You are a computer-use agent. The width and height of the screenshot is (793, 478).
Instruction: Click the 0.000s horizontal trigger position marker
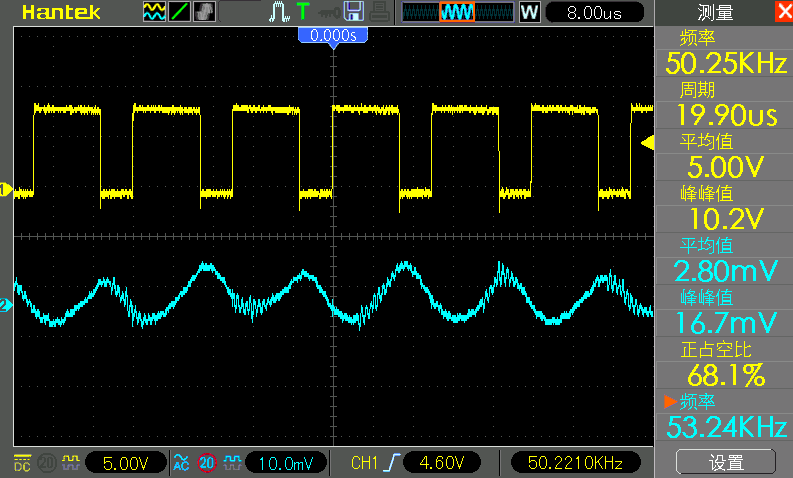pyautogui.click(x=333, y=35)
